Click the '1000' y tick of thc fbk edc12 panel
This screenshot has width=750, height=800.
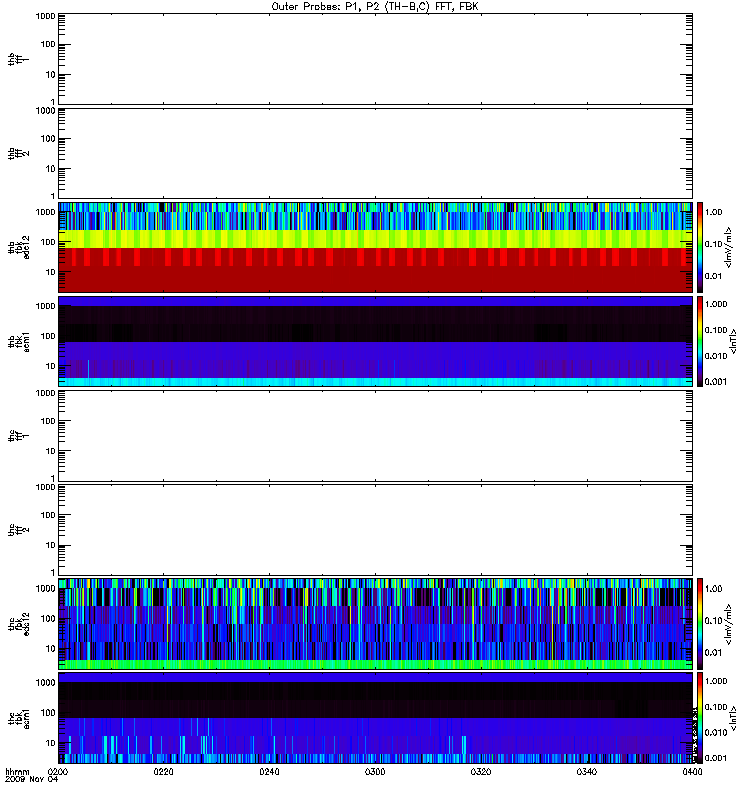tap(45, 588)
